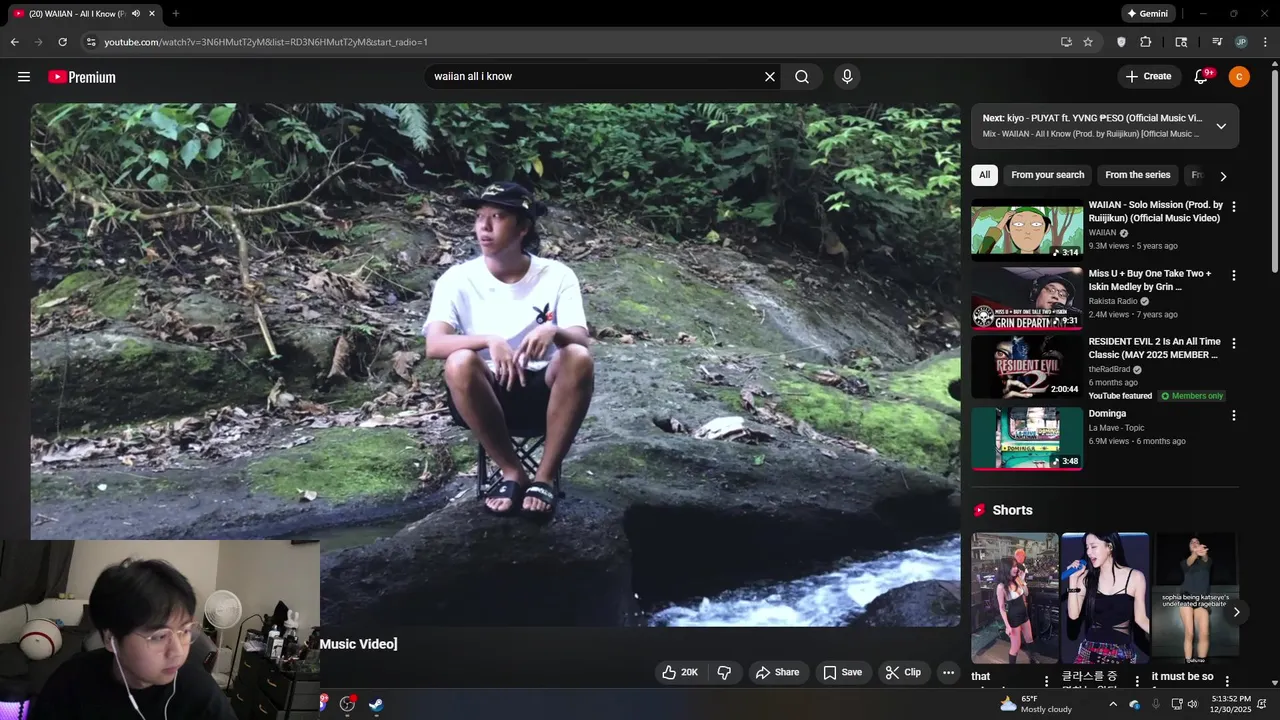This screenshot has height=720, width=1280.
Task: Open options menu for Dominga video
Action: click(1233, 415)
